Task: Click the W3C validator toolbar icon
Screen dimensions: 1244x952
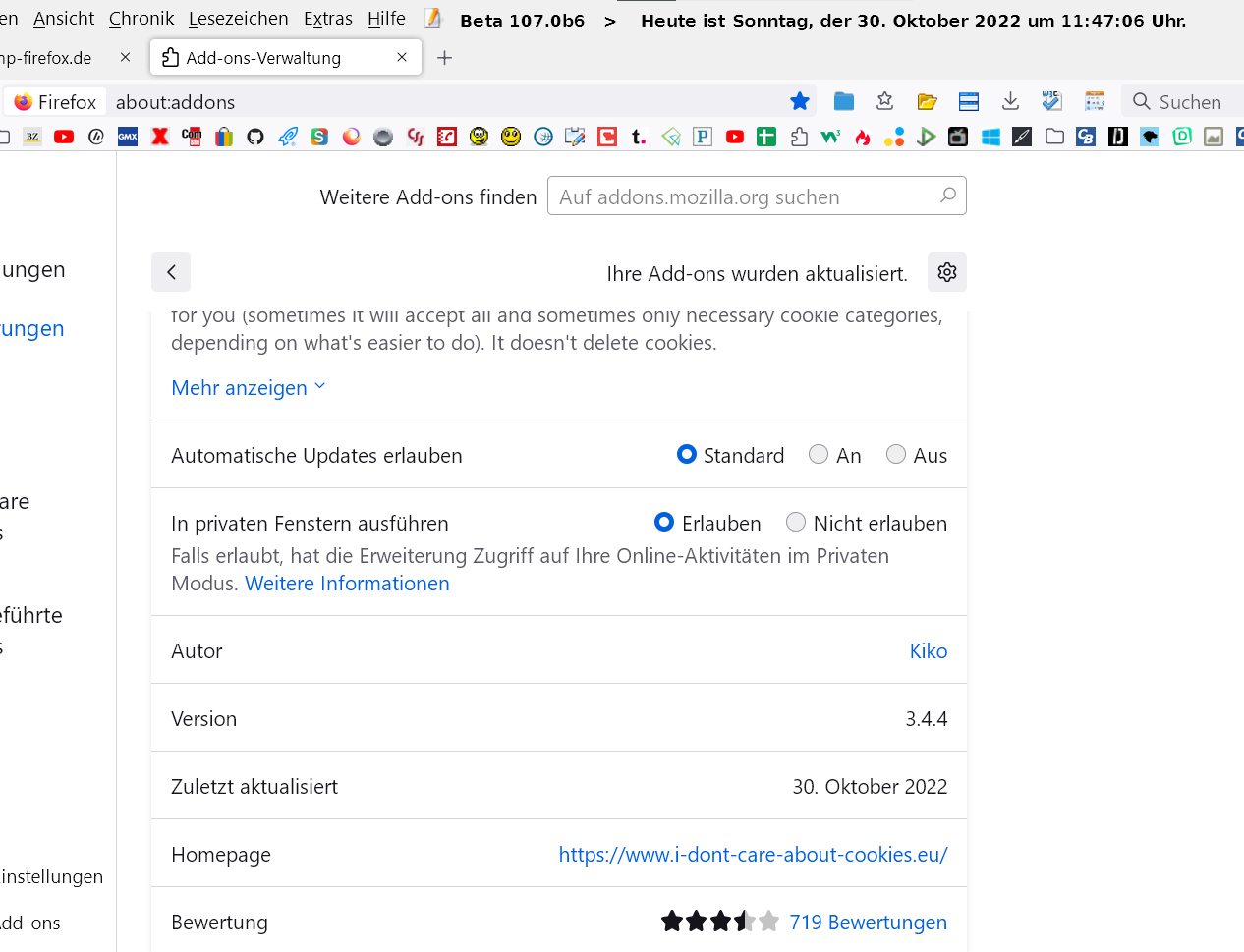Action: [x=1052, y=101]
